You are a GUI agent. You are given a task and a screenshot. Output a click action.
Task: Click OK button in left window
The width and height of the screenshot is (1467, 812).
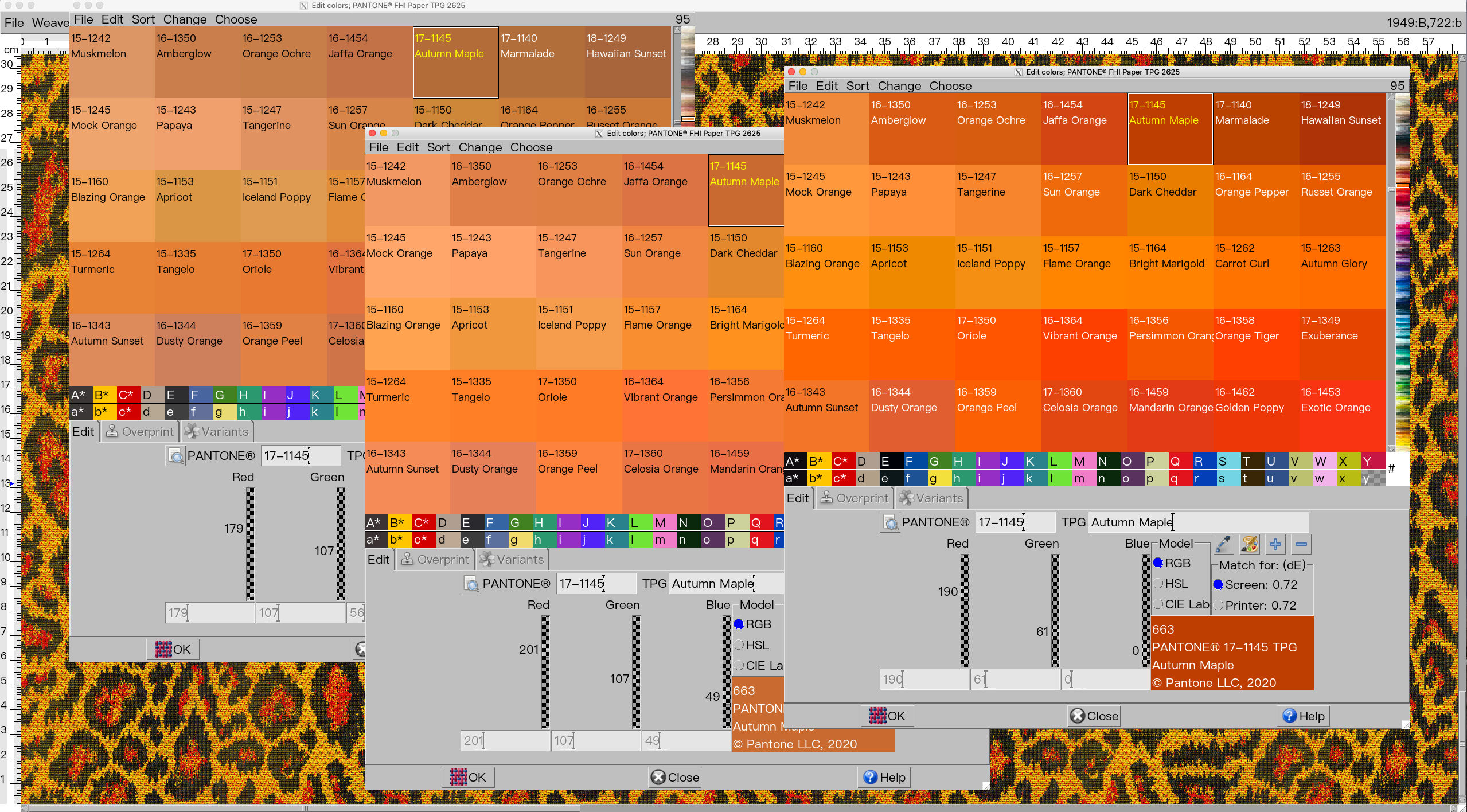point(173,649)
